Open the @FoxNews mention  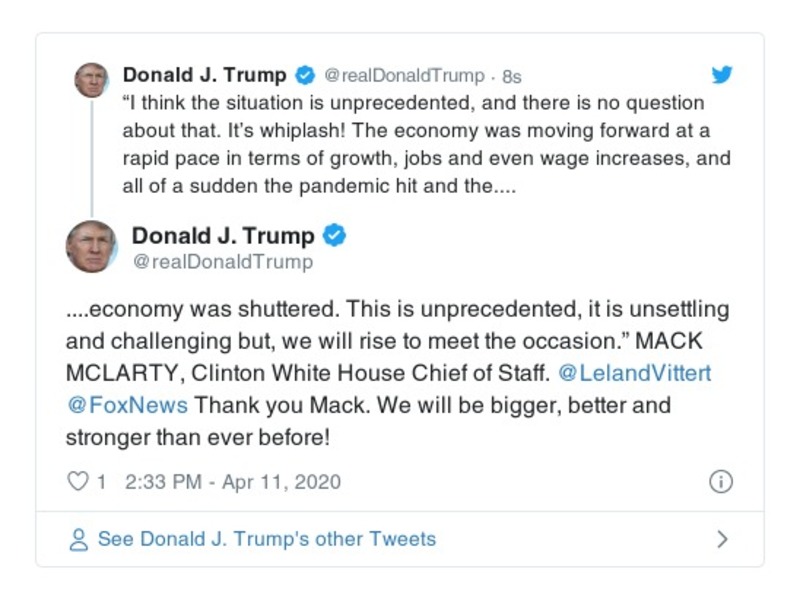pyautogui.click(x=111, y=405)
